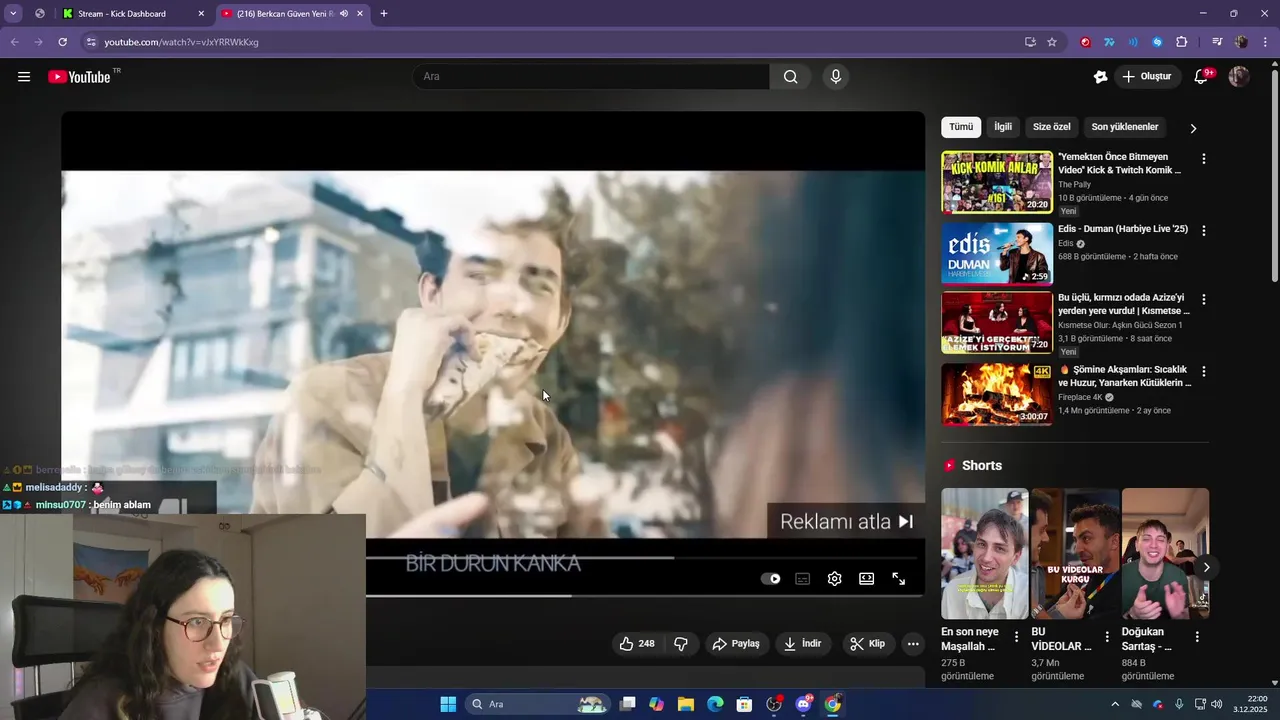Viewport: 1280px width, 720px height.
Task: Open a new browser tab
Action: pyautogui.click(x=384, y=14)
